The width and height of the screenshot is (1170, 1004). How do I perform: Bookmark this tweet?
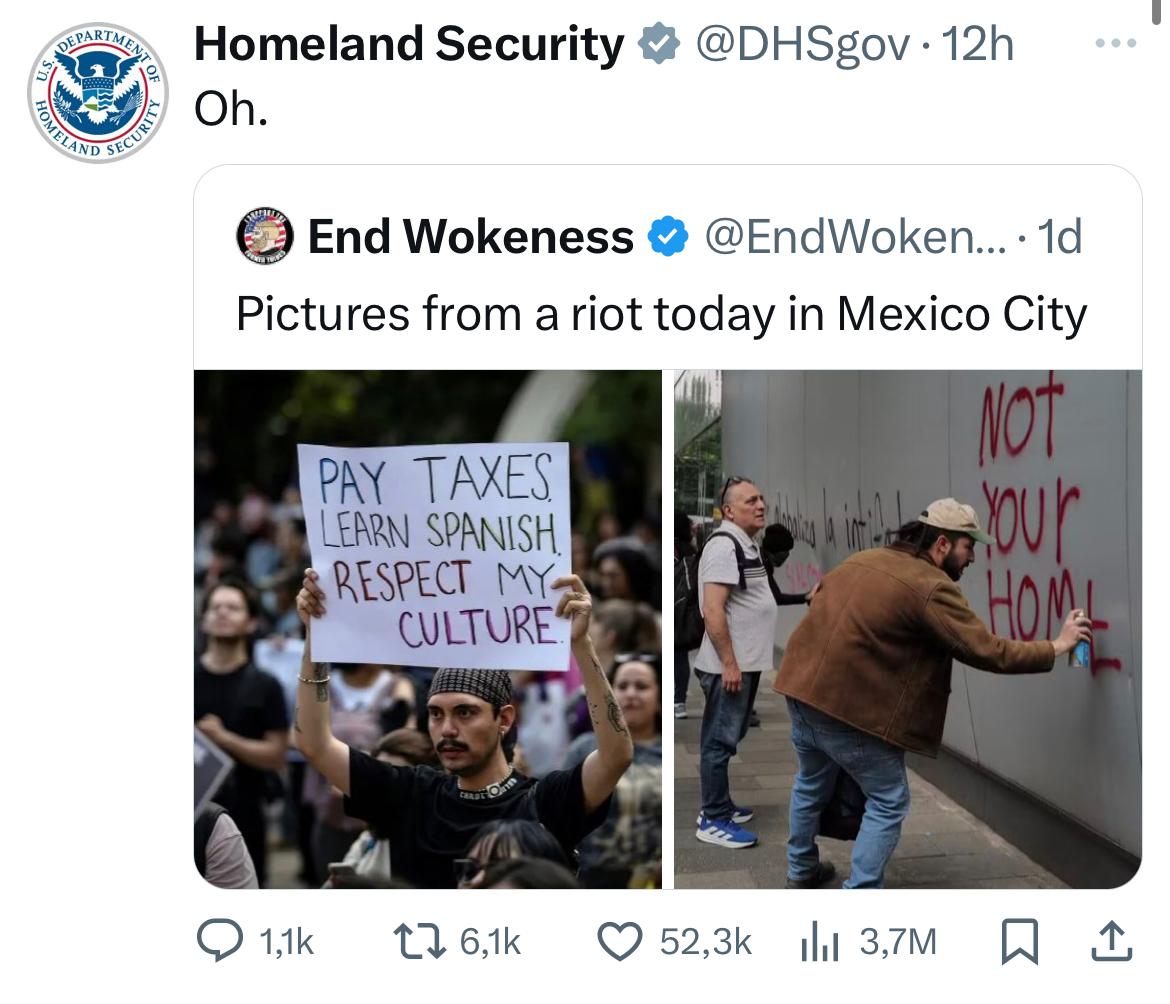pos(1019,941)
